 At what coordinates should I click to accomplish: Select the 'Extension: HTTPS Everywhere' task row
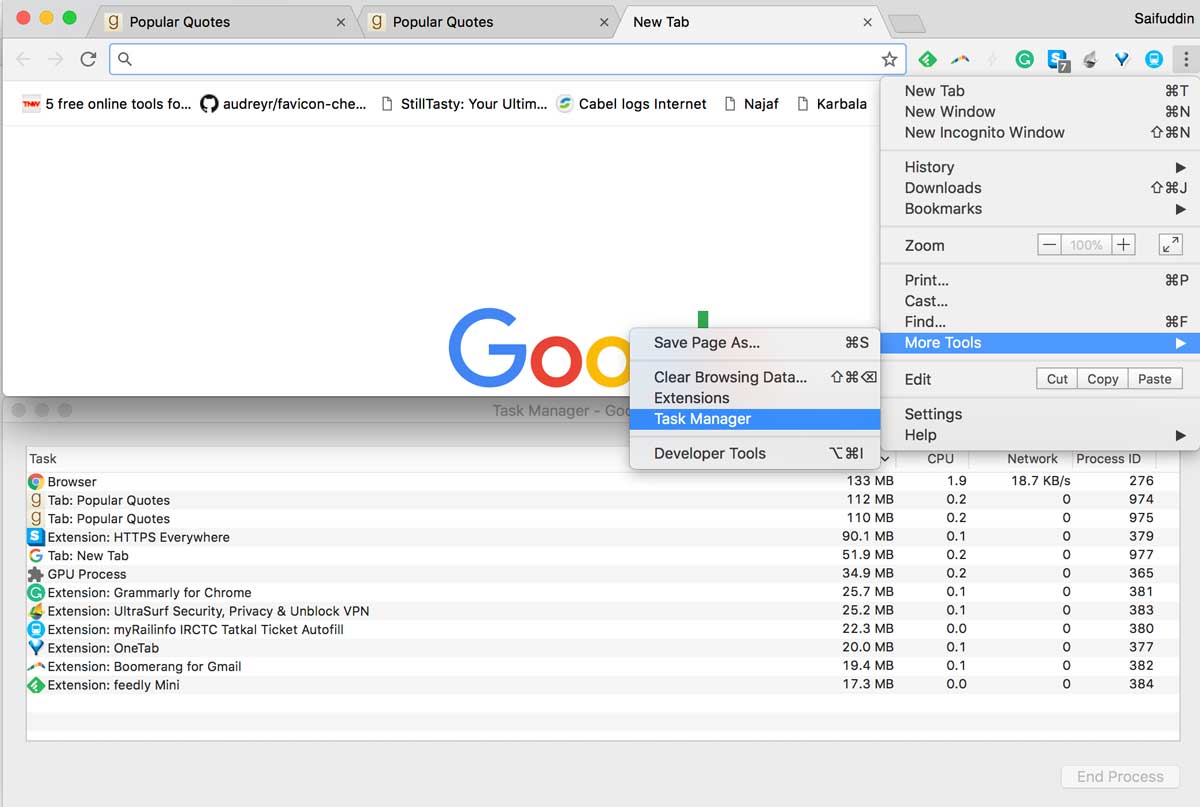point(603,537)
